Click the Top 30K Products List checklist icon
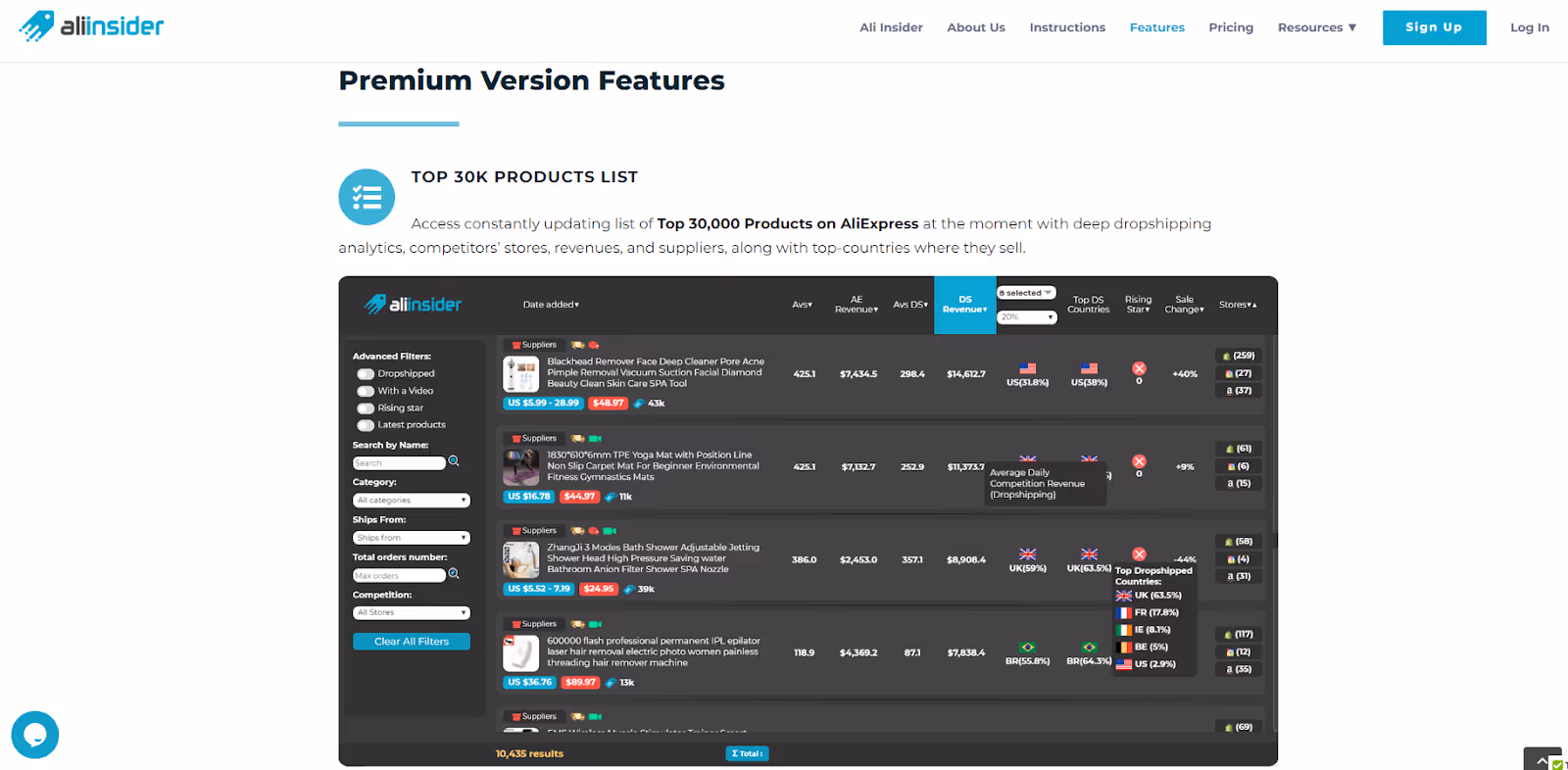Image resolution: width=1568 pixels, height=770 pixels. tap(367, 197)
